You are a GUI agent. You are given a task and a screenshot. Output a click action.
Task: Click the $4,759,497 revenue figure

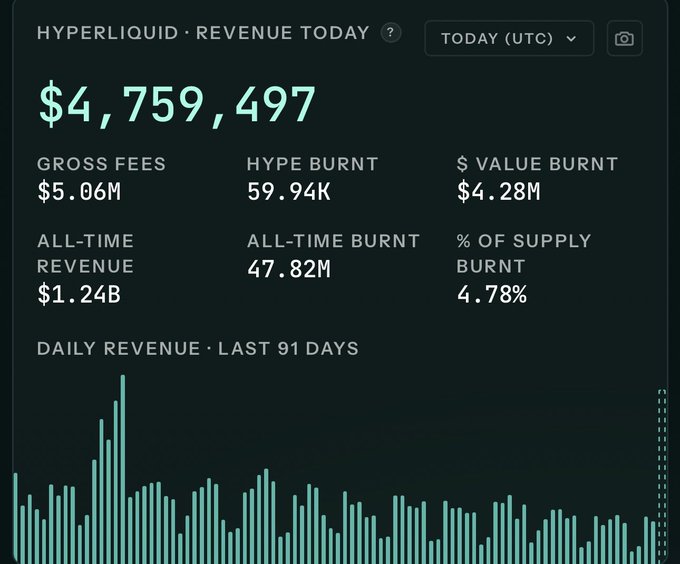click(177, 104)
